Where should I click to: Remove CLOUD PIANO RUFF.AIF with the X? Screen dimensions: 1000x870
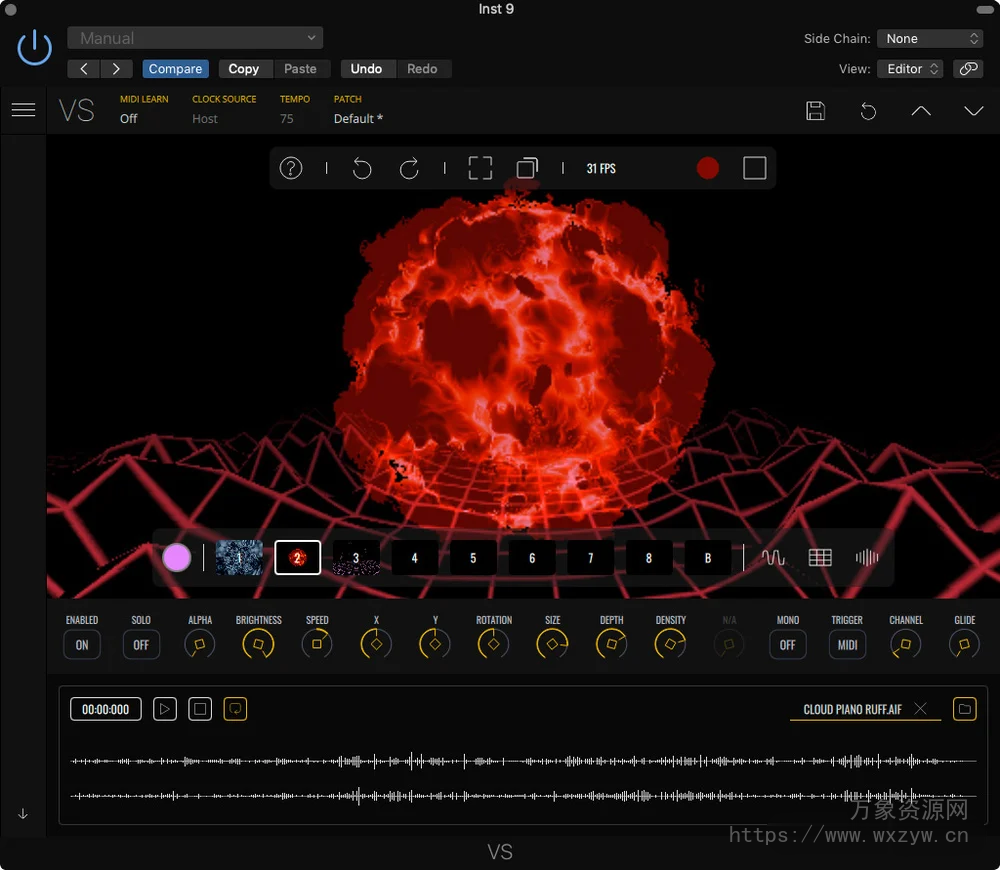(x=920, y=709)
